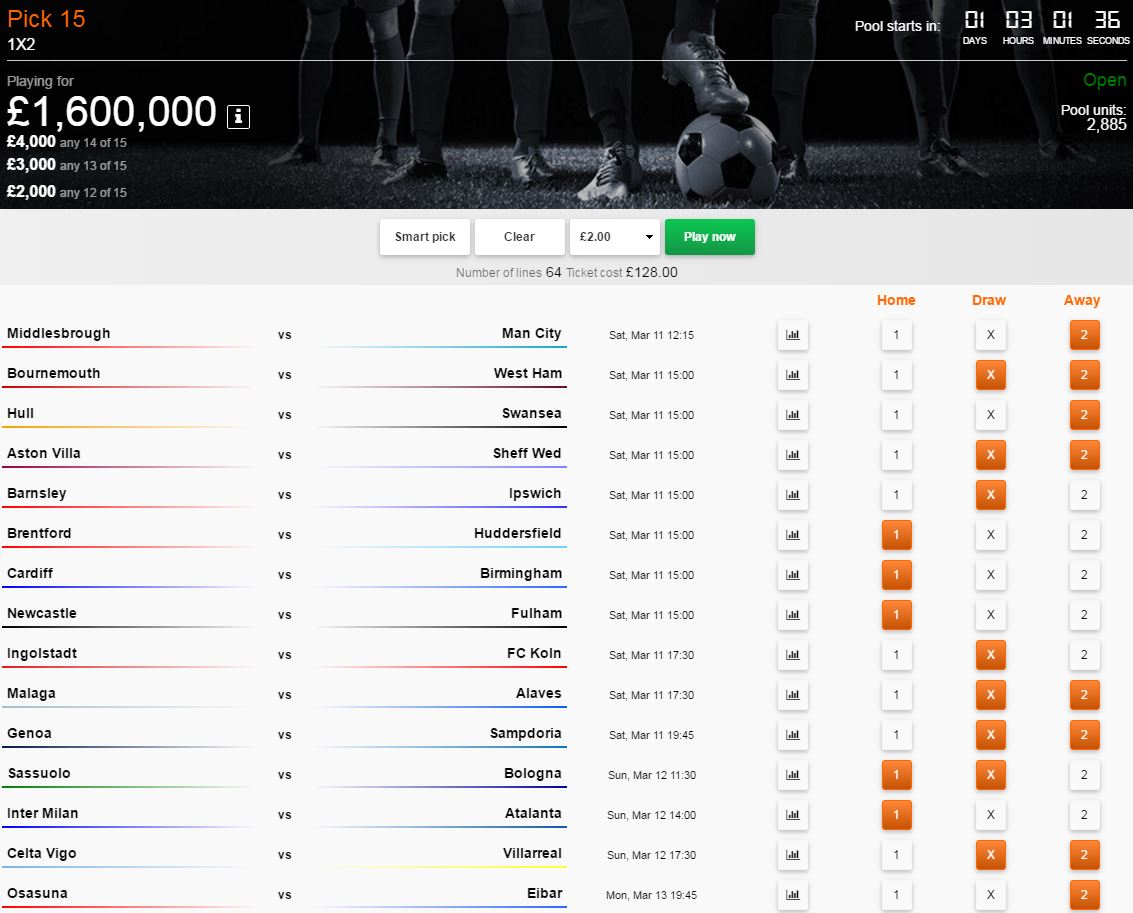View statistics icon for Aston Villa match
The height and width of the screenshot is (913, 1133).
(792, 455)
